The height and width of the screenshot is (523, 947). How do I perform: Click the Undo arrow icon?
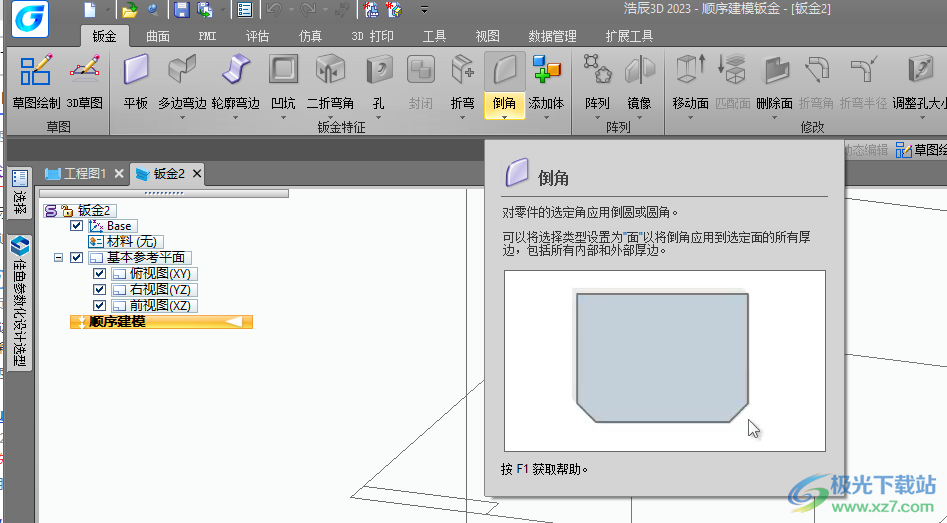[x=274, y=10]
